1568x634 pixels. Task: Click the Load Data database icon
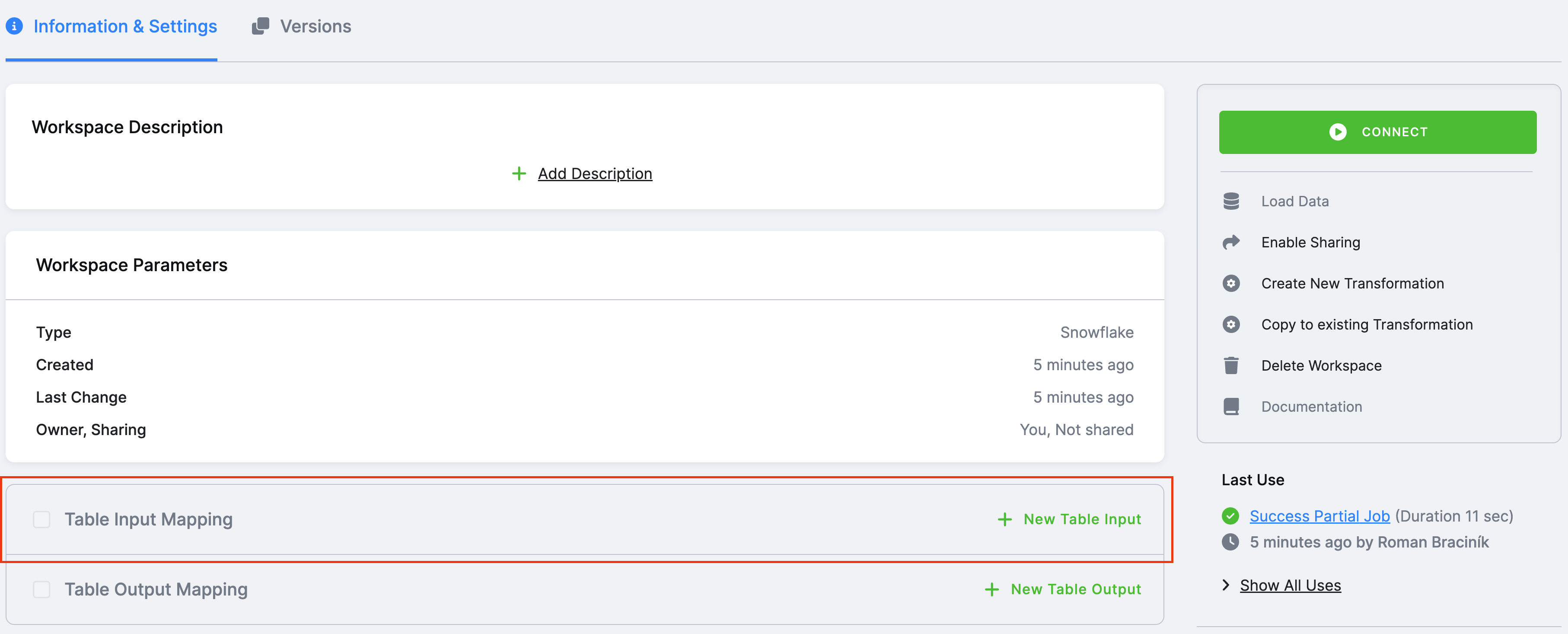(x=1231, y=201)
